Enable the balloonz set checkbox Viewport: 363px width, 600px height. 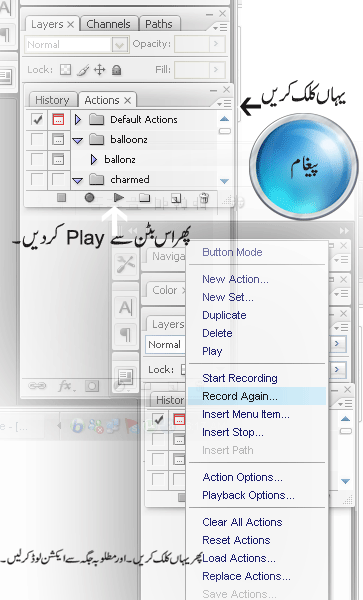(37, 139)
